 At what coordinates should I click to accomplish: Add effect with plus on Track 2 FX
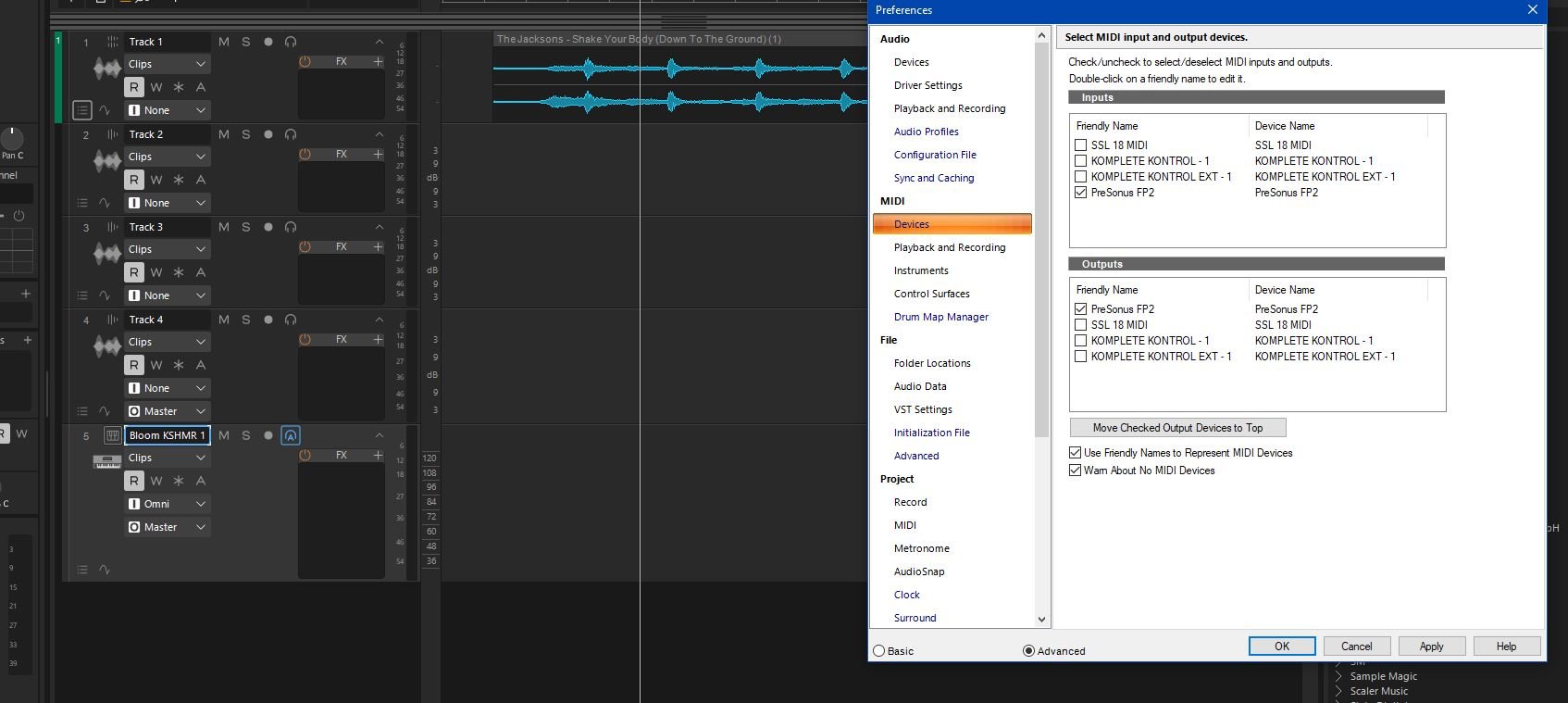point(378,155)
